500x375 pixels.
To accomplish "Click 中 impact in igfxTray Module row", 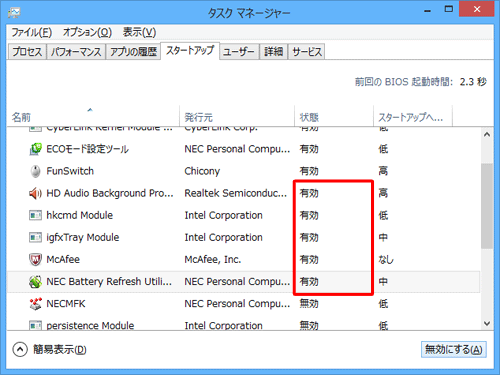I will tap(383, 238).
